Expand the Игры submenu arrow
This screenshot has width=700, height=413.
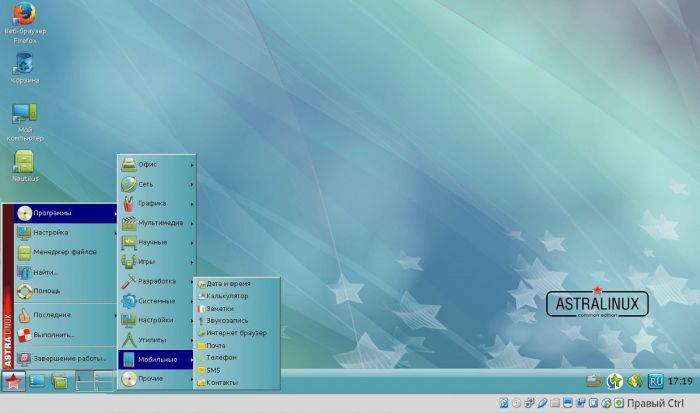(192, 262)
